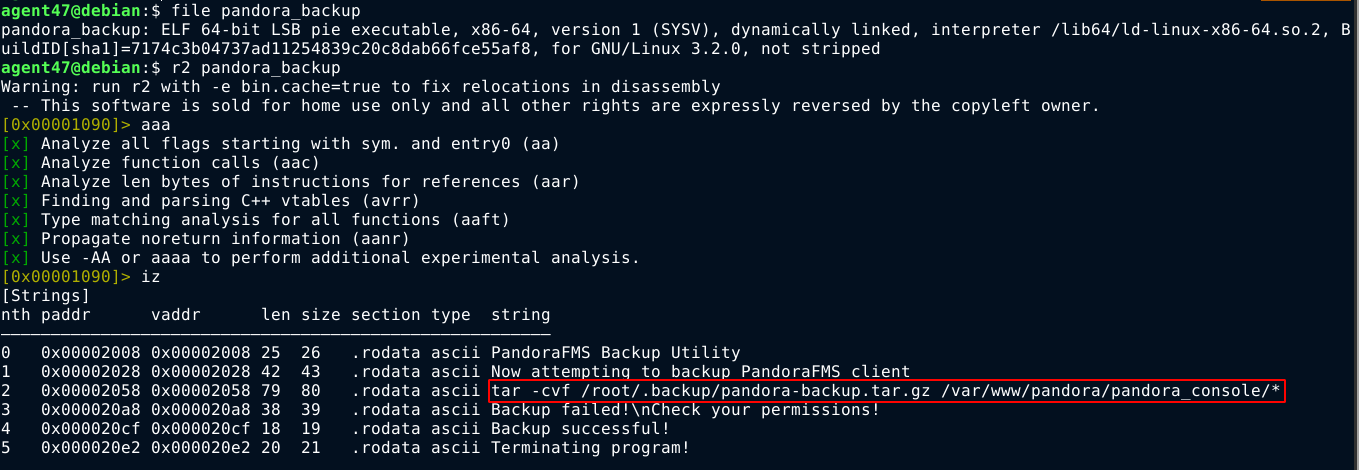Click the "vaddr" column header
The image size is (1359, 470).
(176, 315)
